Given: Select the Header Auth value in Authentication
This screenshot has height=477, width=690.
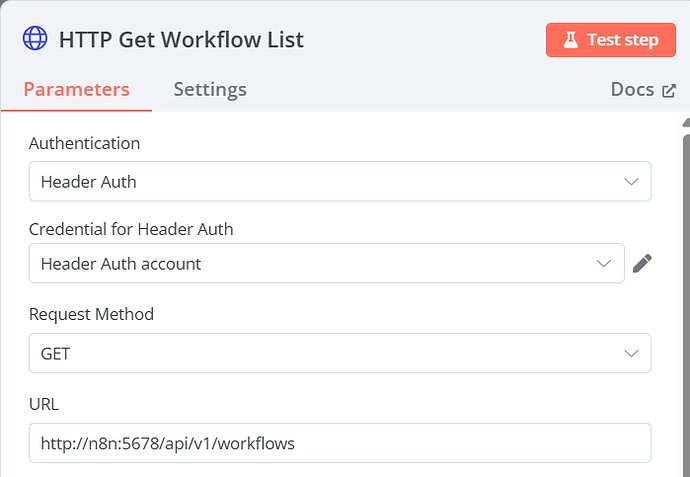Looking at the screenshot, I should [89, 182].
